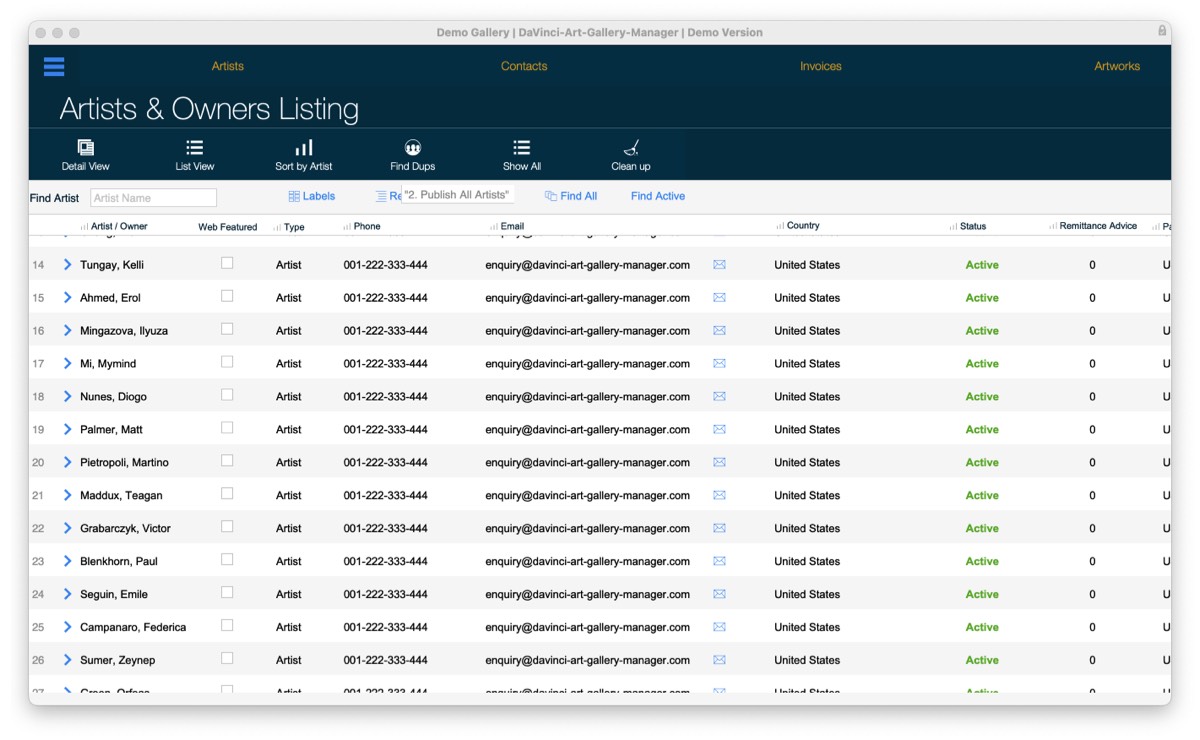Screen dimensions: 1200x740
Task: Enable Web Featured for Nunes, Diogo
Action: tap(227, 395)
